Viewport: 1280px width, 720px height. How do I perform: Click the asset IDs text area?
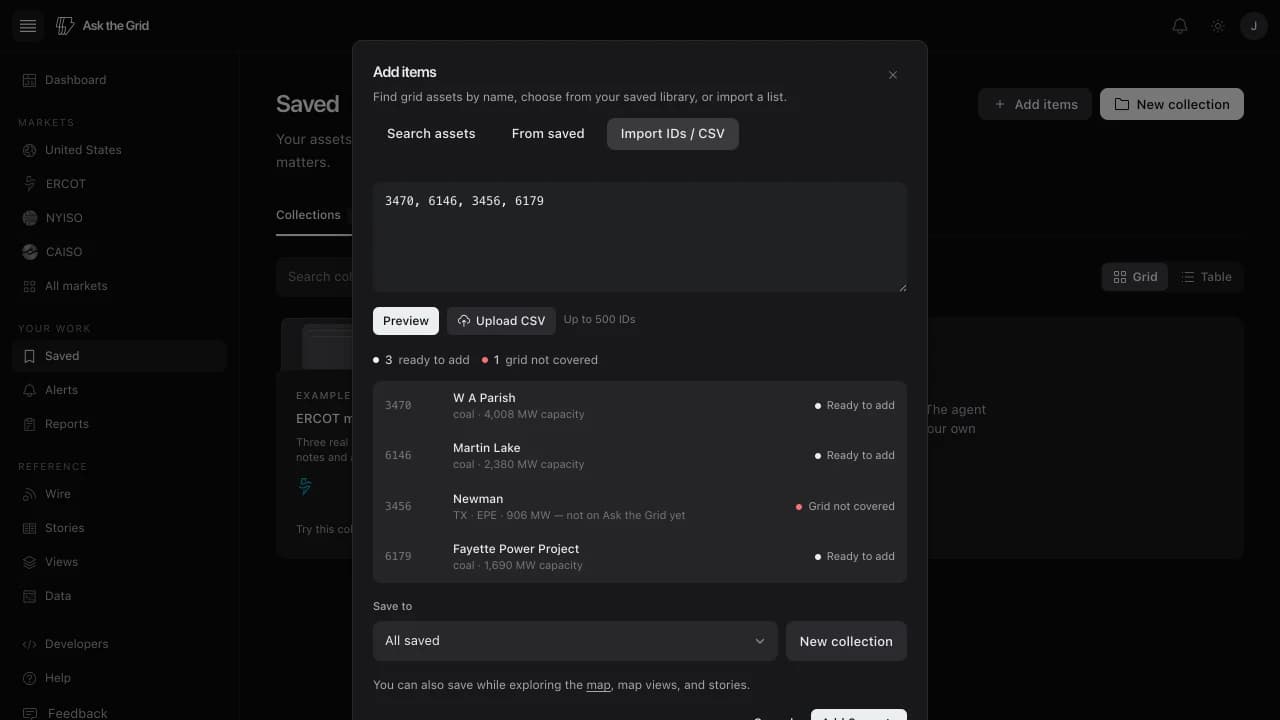(x=640, y=237)
